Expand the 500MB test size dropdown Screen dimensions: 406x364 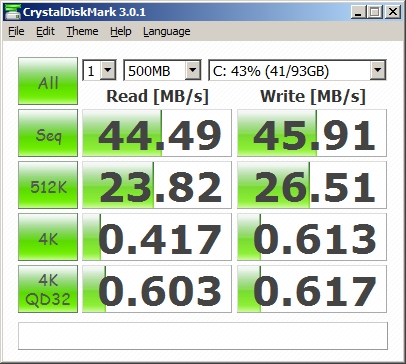tap(193, 70)
